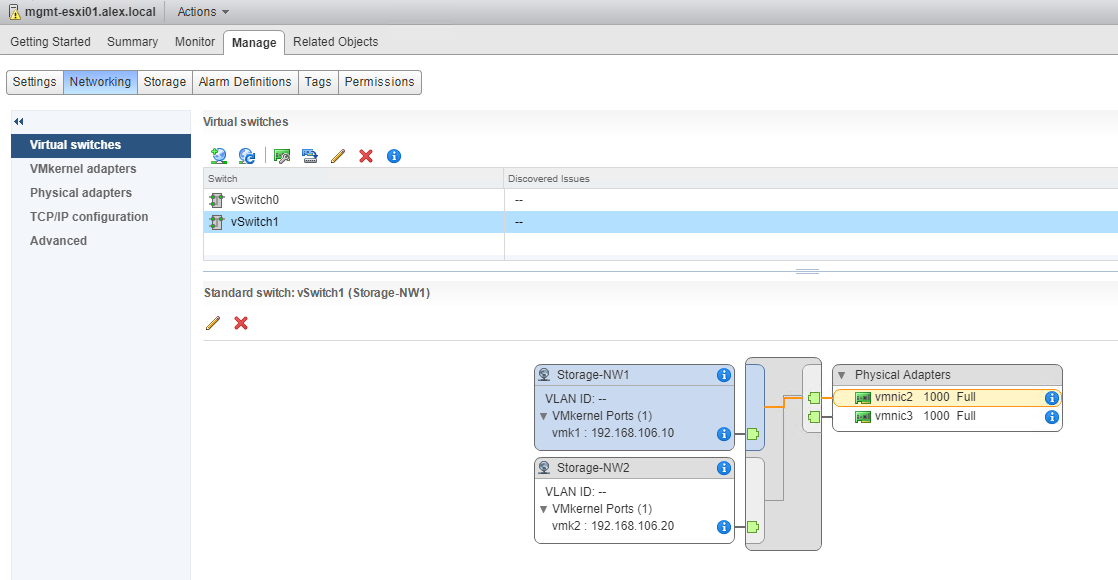
Task: Collapse VMkernel Ports under Storage-NW1
Action: pos(543,416)
